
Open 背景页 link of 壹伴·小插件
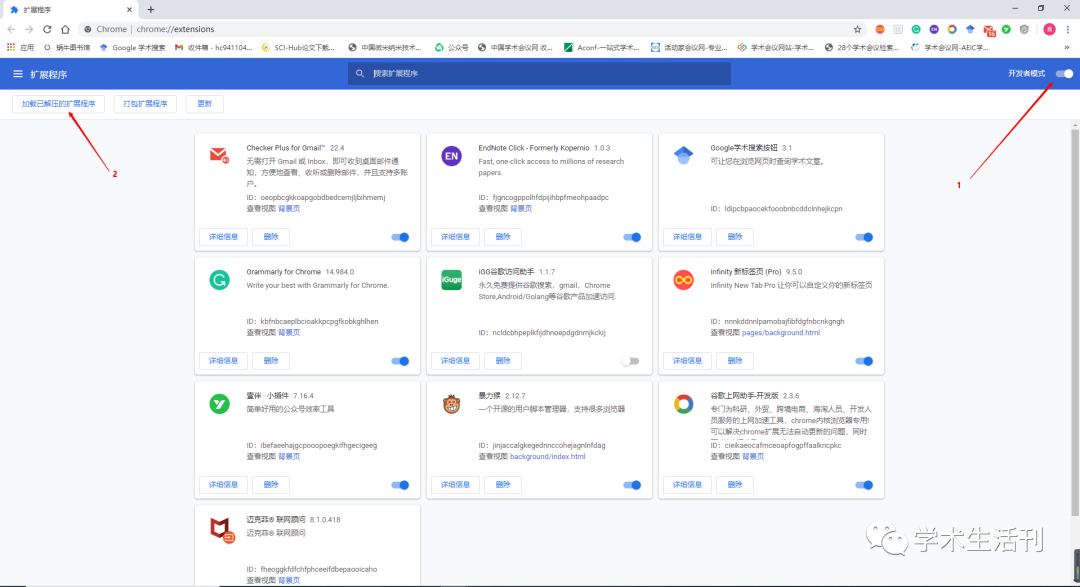(x=289, y=457)
